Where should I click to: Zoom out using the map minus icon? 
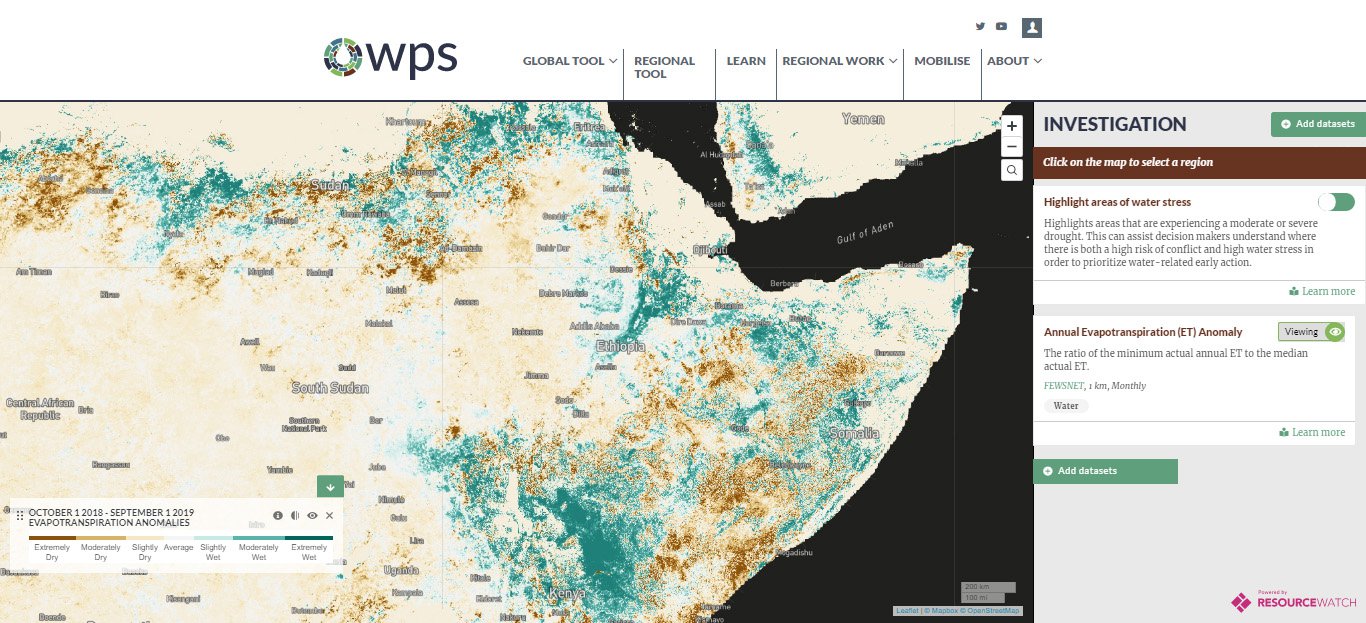click(1011, 146)
